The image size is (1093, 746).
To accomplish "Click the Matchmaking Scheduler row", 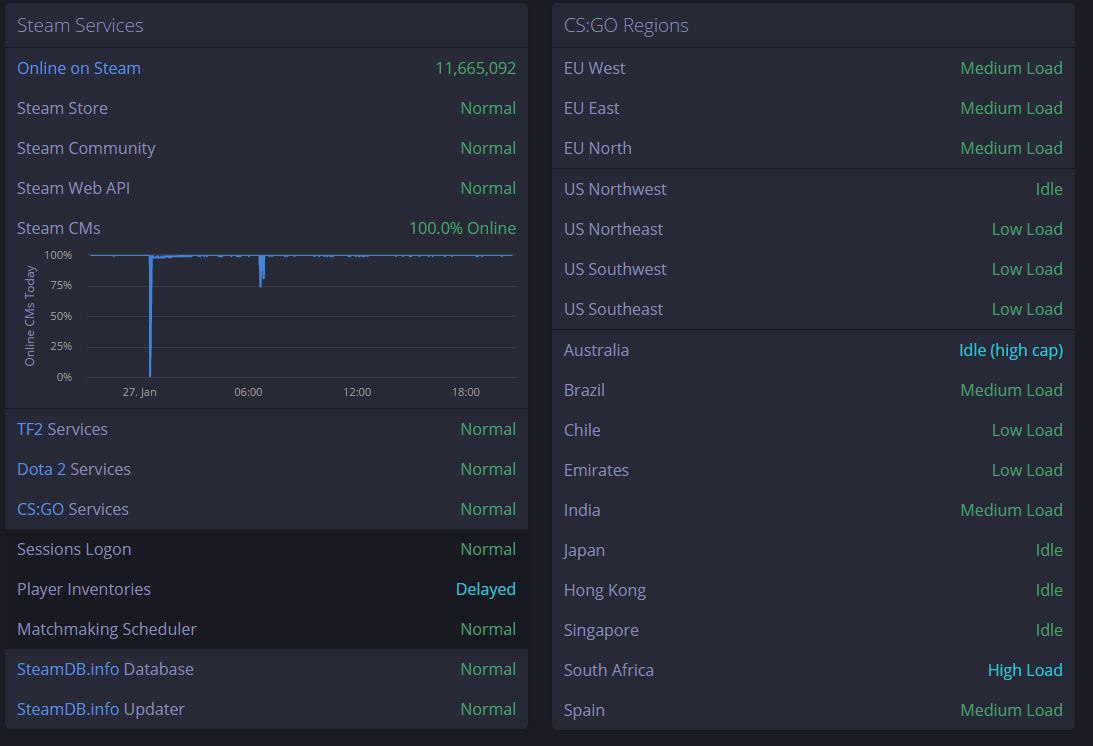I will 266,629.
